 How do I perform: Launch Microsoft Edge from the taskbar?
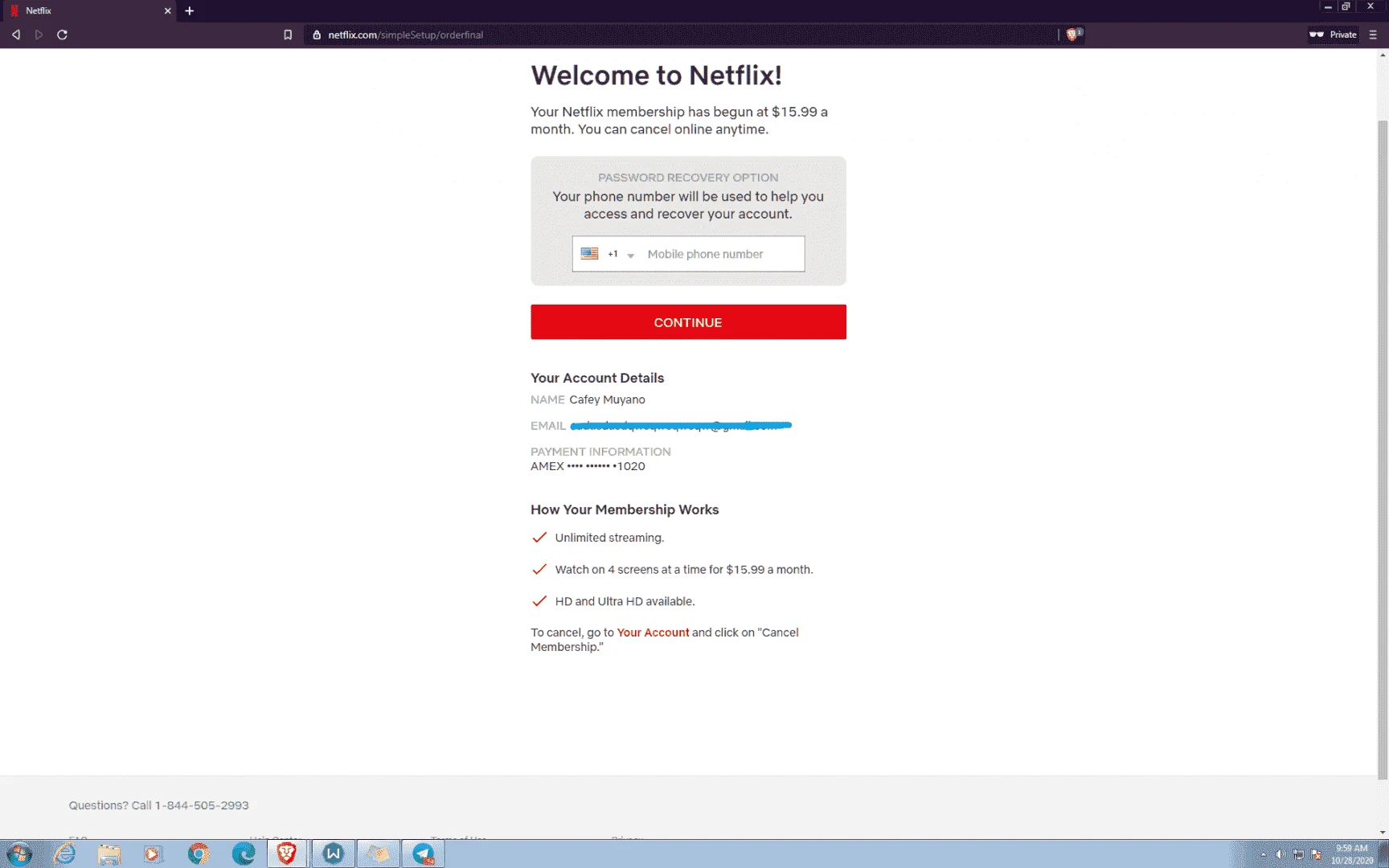pyautogui.click(x=243, y=854)
